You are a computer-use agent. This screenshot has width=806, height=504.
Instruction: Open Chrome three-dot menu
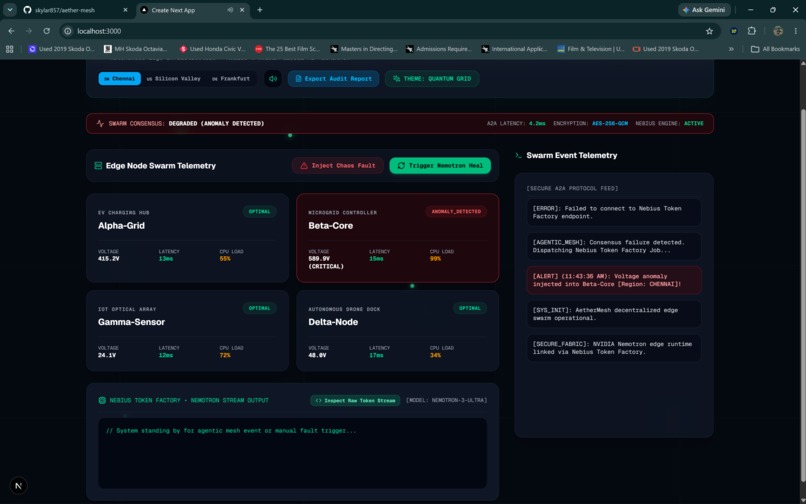[x=795, y=31]
